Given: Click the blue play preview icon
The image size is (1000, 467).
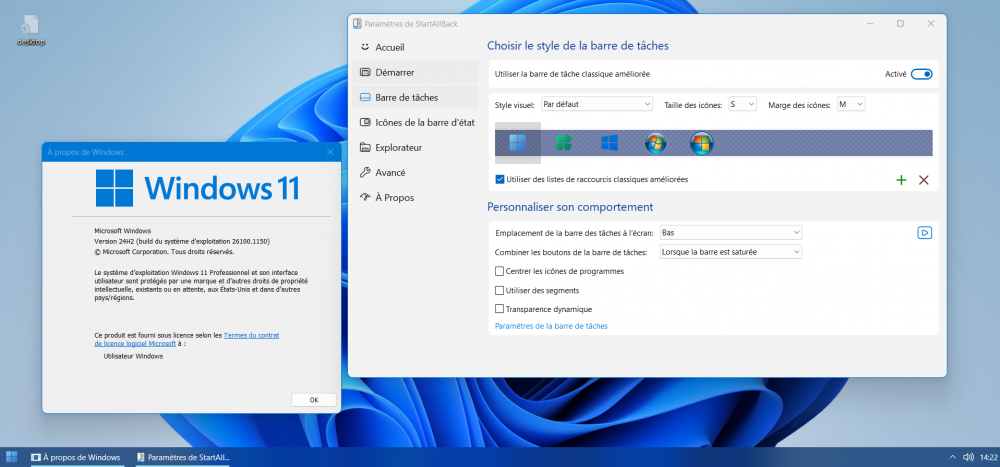Looking at the screenshot, I should (925, 233).
